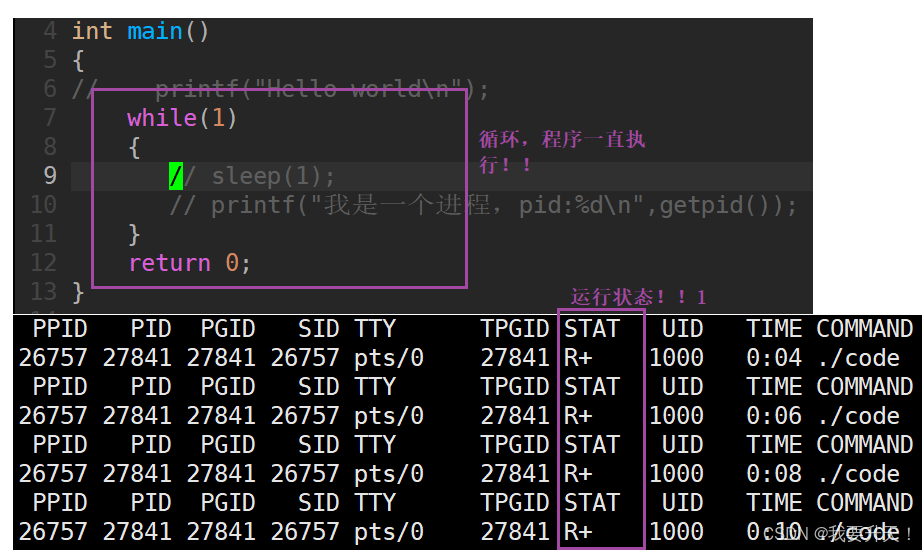Click "pts/0" in the 0:04 row
The height and width of the screenshot is (550, 922).
coord(389,358)
